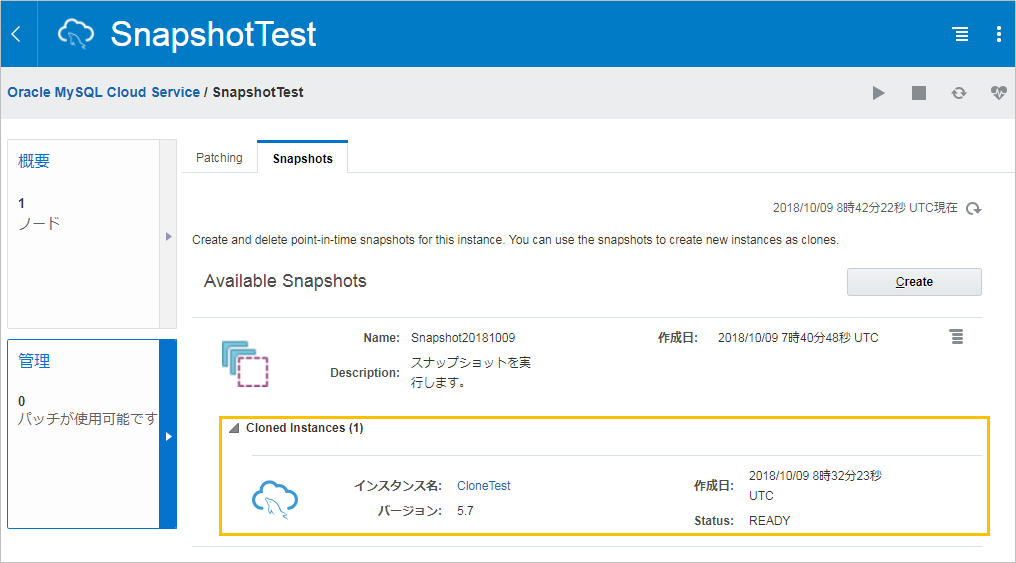Click the snapshot stack icon
This screenshot has height=563, width=1016.
click(x=245, y=363)
